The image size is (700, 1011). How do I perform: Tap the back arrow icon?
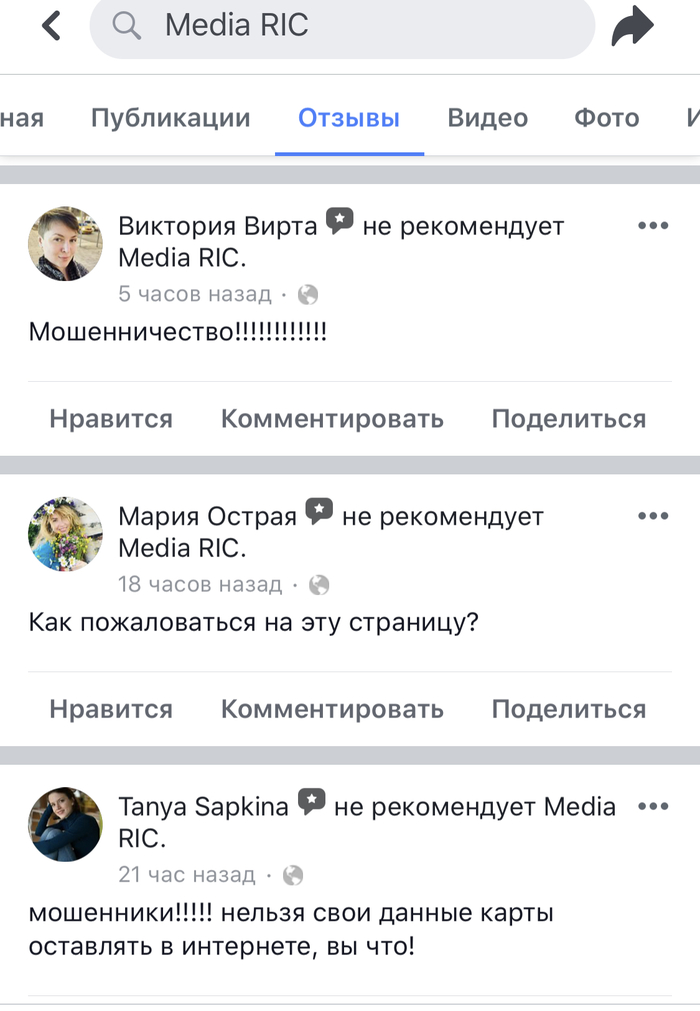click(x=52, y=26)
